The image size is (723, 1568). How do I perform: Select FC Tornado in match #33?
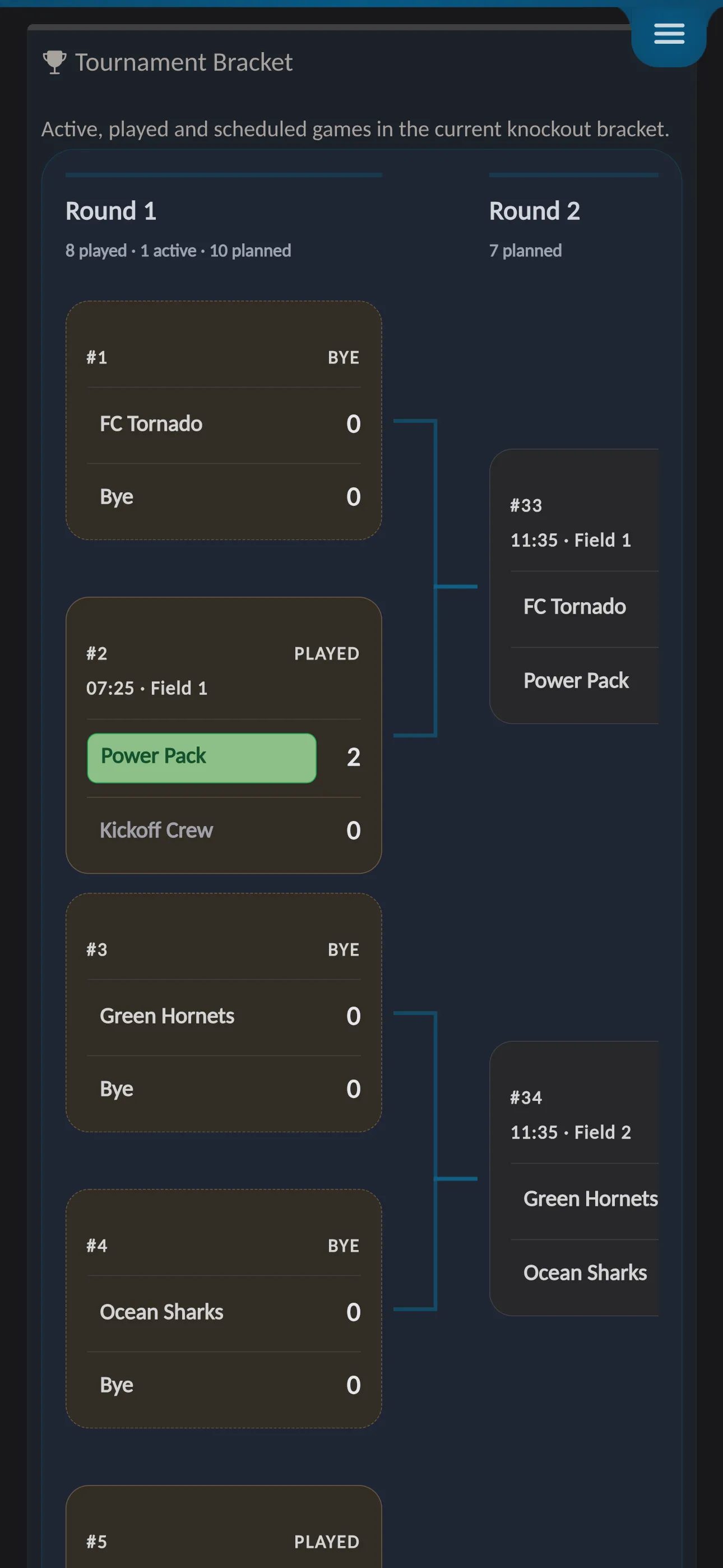coord(574,606)
